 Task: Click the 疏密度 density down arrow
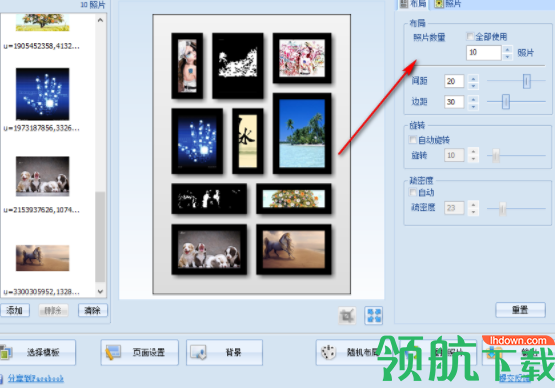(x=473, y=212)
